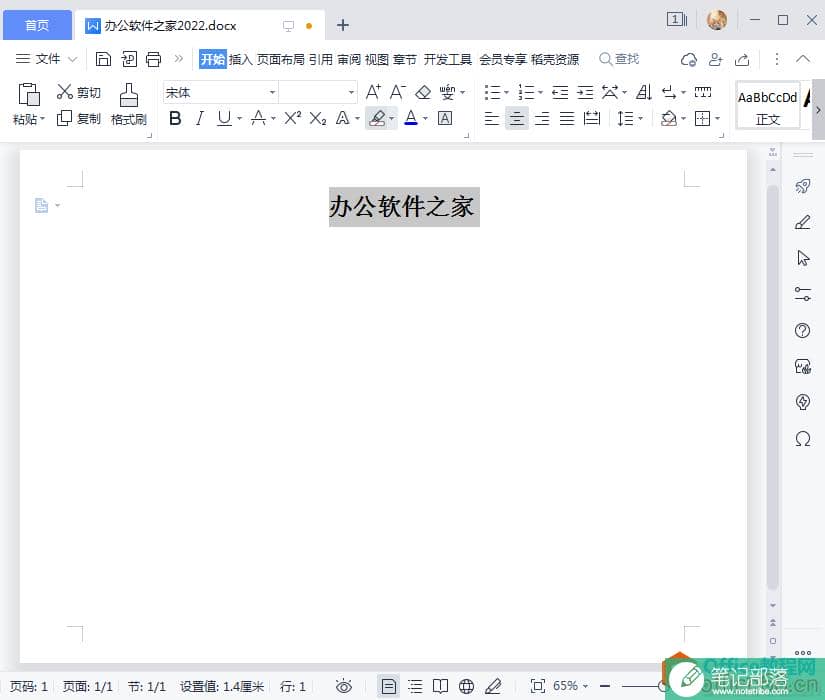Click the Print icon in quick toolbar
825x700 pixels.
tap(153, 59)
